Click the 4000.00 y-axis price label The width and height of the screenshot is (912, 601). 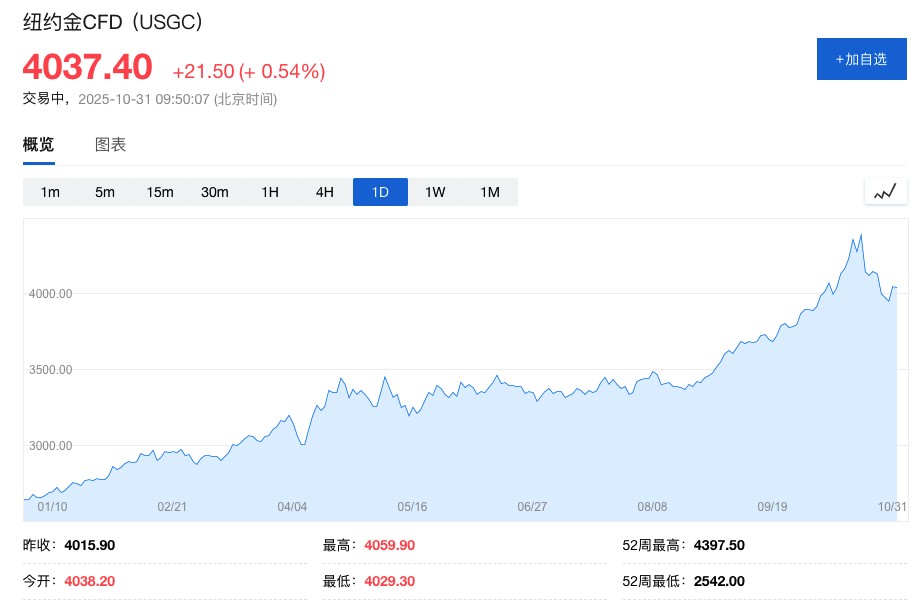[51, 294]
